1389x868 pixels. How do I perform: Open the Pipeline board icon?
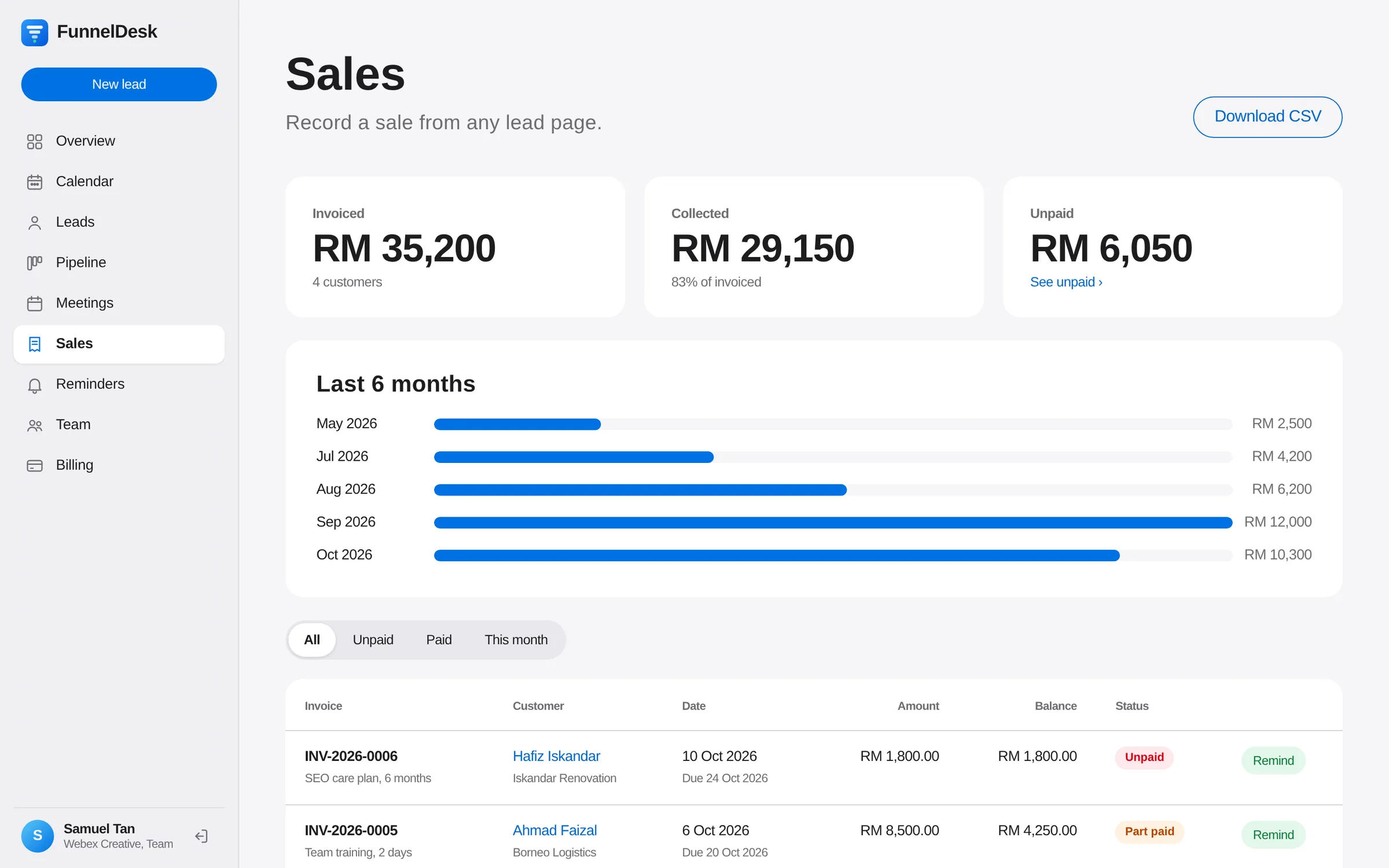tap(35, 263)
